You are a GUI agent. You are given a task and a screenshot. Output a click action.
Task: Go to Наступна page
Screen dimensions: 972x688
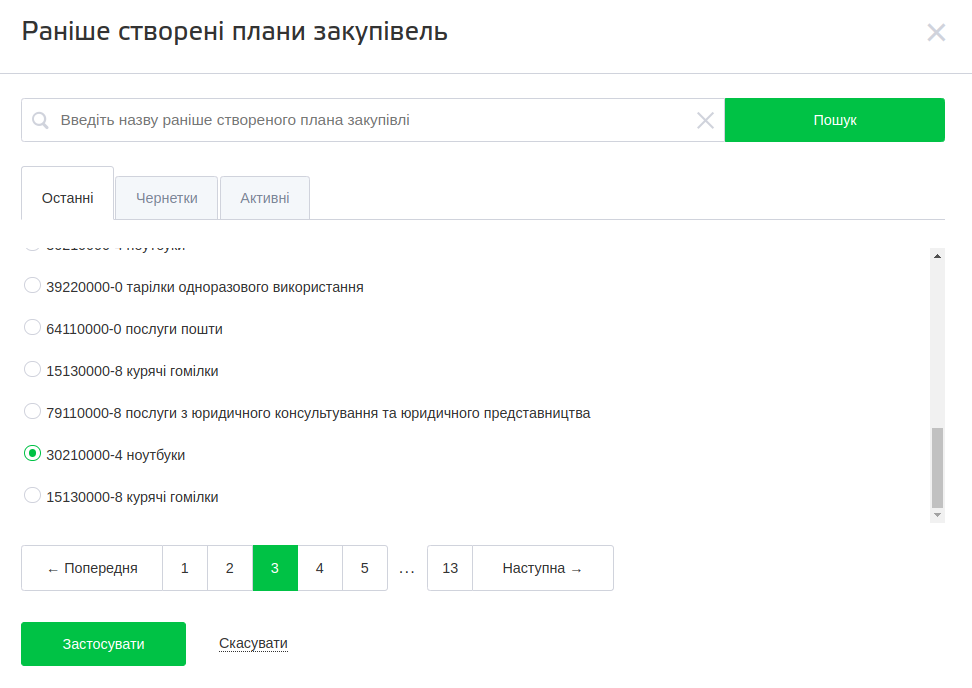click(542, 568)
